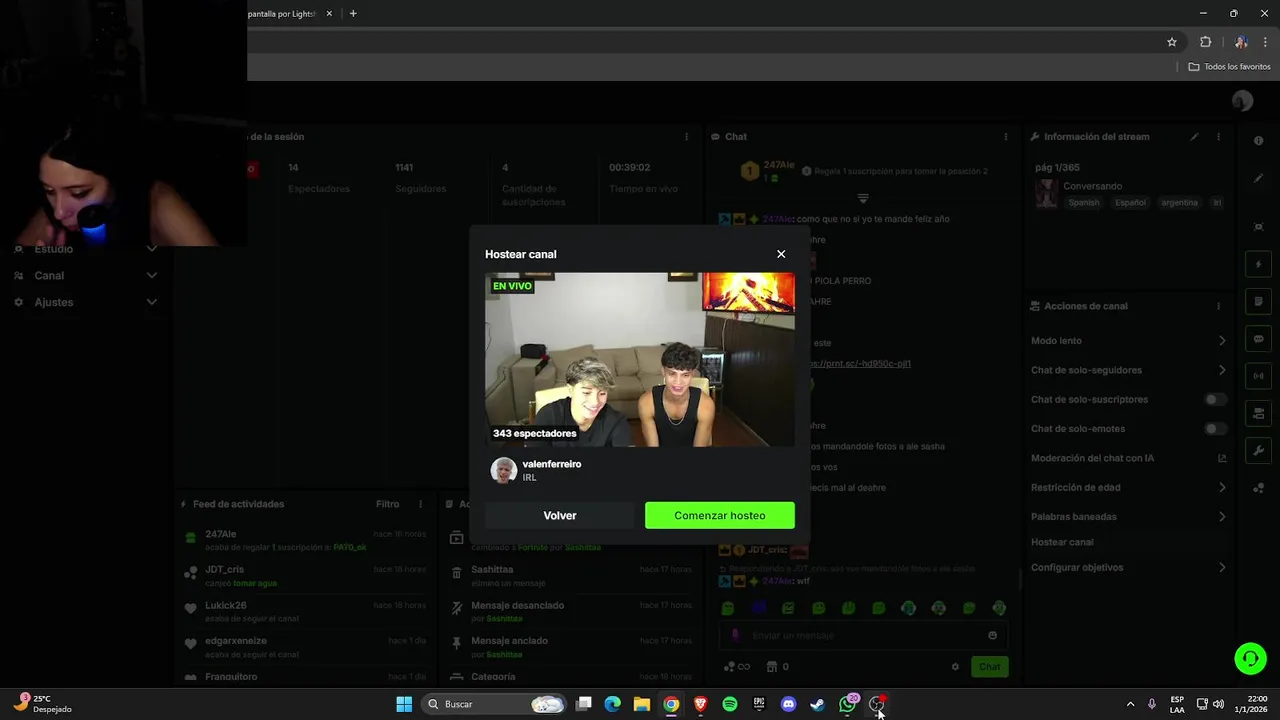Image resolution: width=1280 pixels, height=720 pixels.
Task: Open Discord from the taskbar
Action: [x=788, y=704]
